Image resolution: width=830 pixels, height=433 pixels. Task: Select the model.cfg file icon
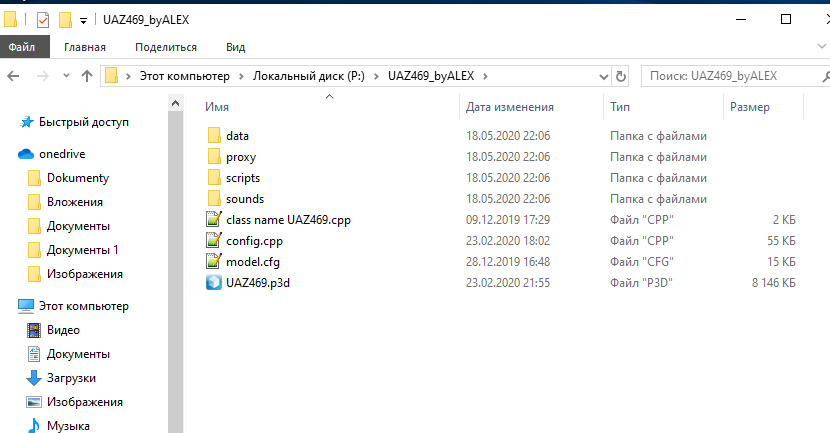click(214, 261)
